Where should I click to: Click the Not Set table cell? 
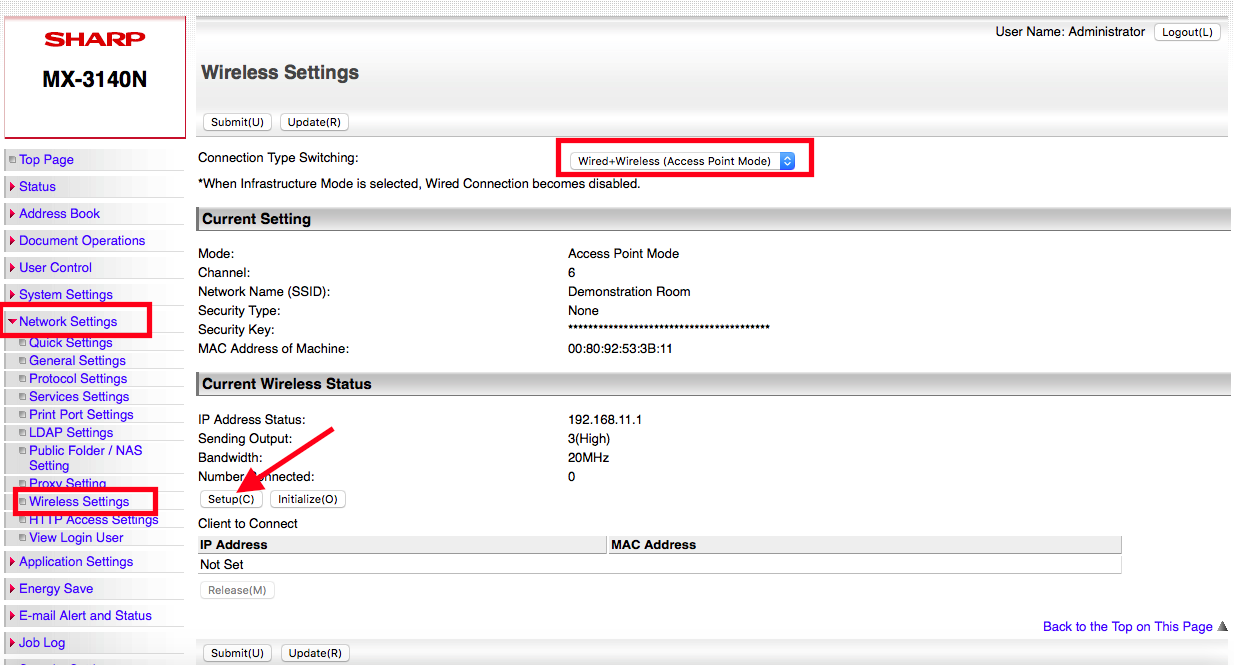tap(660, 565)
